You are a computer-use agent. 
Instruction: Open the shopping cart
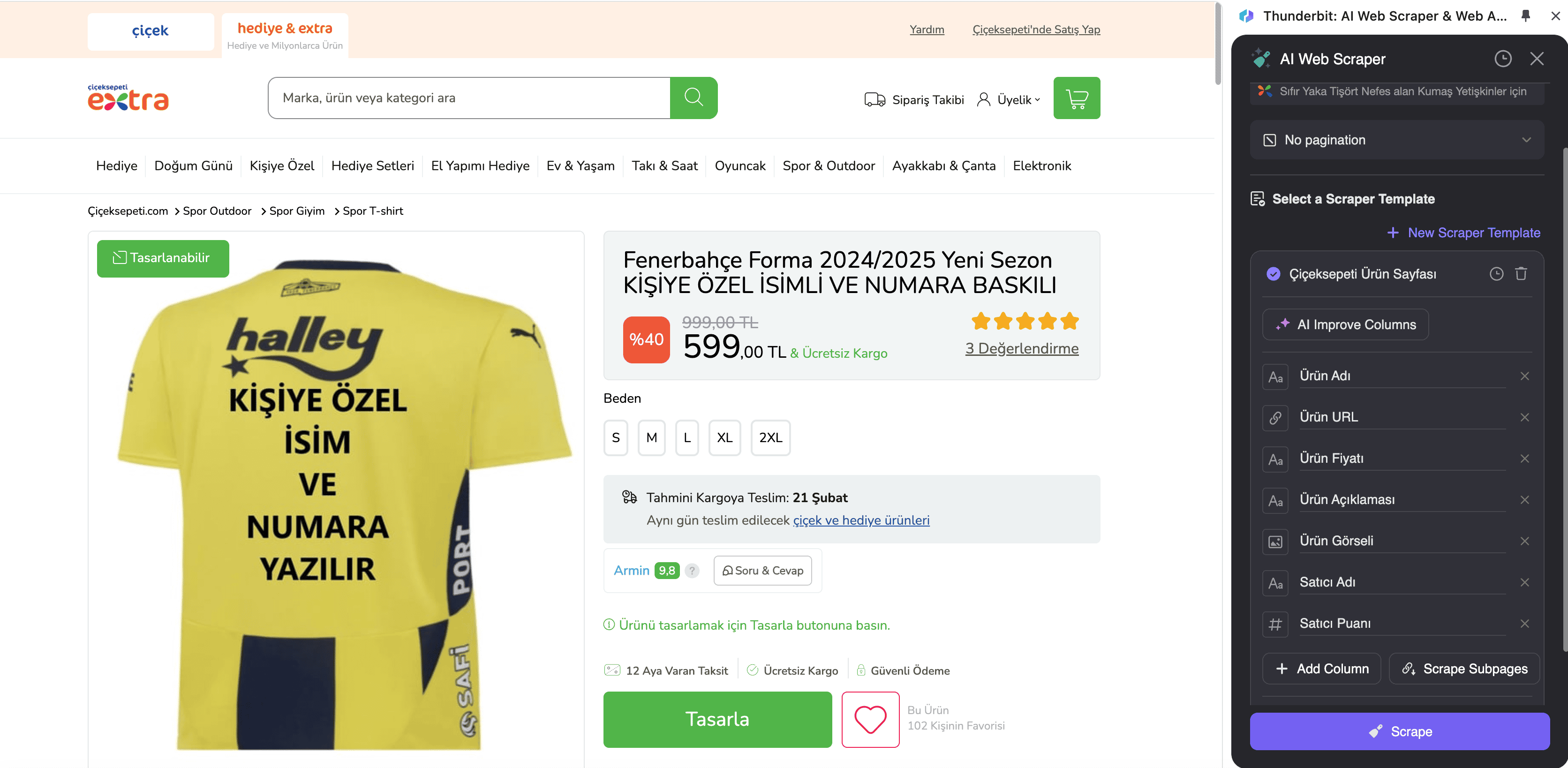[1076, 98]
